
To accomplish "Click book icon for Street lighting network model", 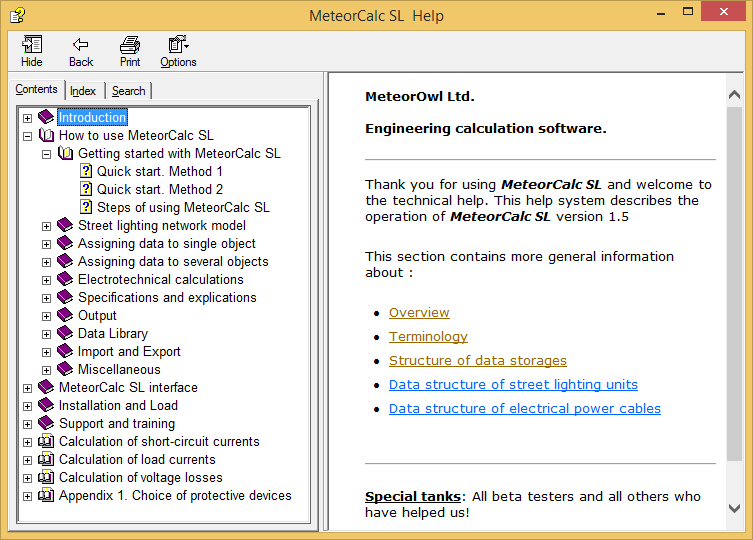I will pyautogui.click(x=65, y=225).
